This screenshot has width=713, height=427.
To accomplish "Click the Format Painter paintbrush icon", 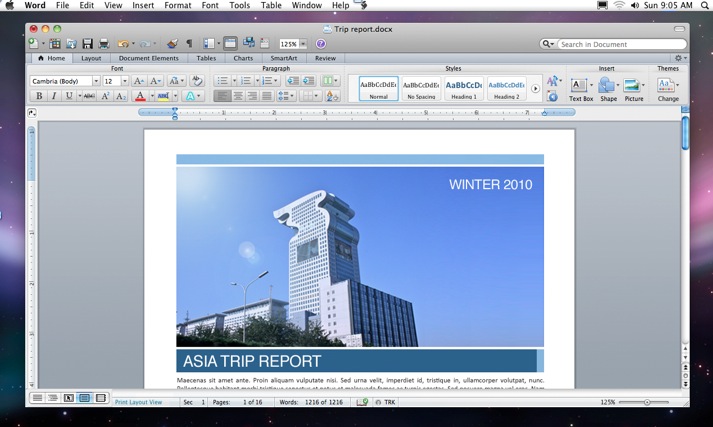I will [172, 44].
